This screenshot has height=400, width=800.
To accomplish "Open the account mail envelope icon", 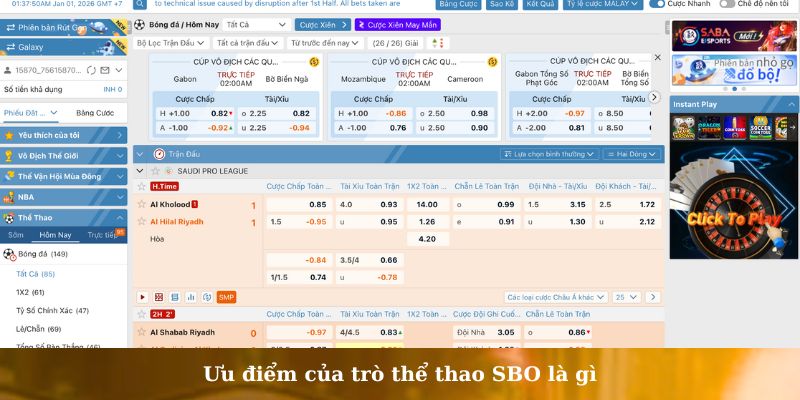I will [105, 70].
